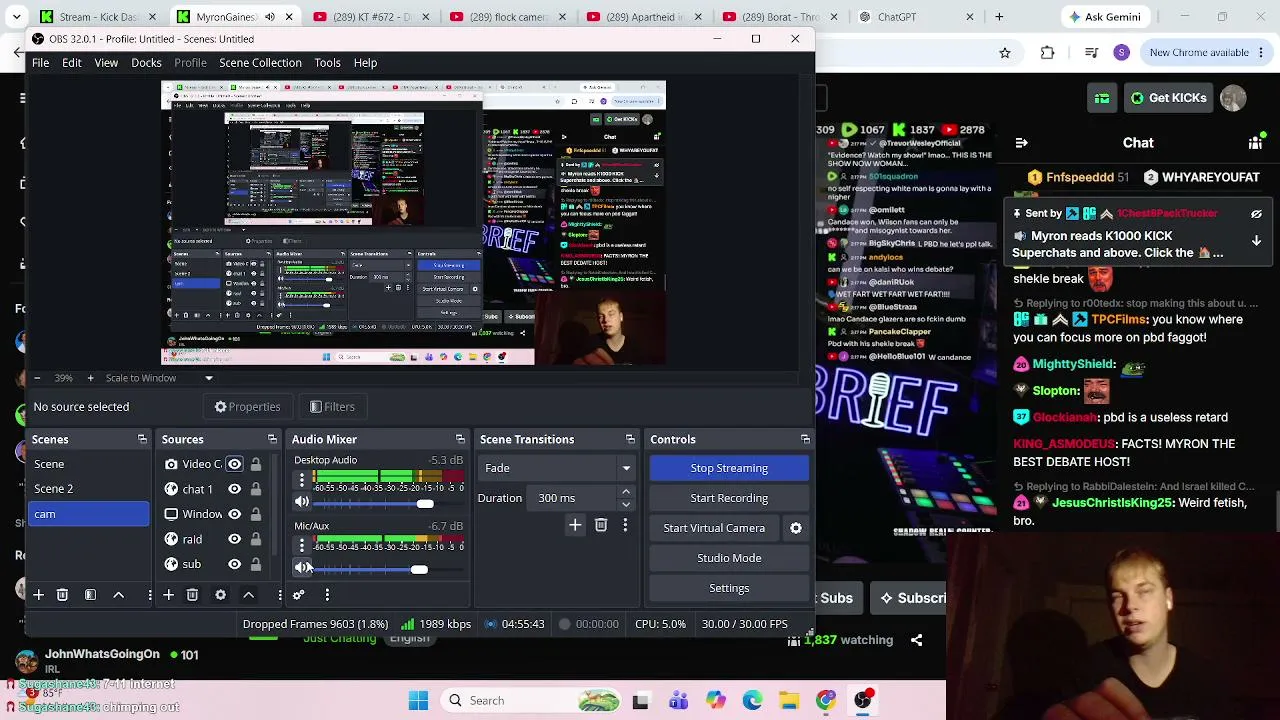Float the Controls dock icon

click(x=805, y=439)
